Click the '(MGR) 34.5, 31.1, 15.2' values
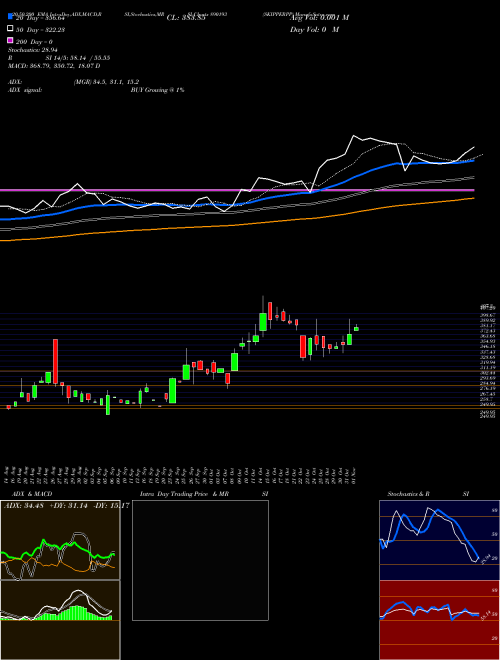This screenshot has height=660, width=500. pos(106,82)
